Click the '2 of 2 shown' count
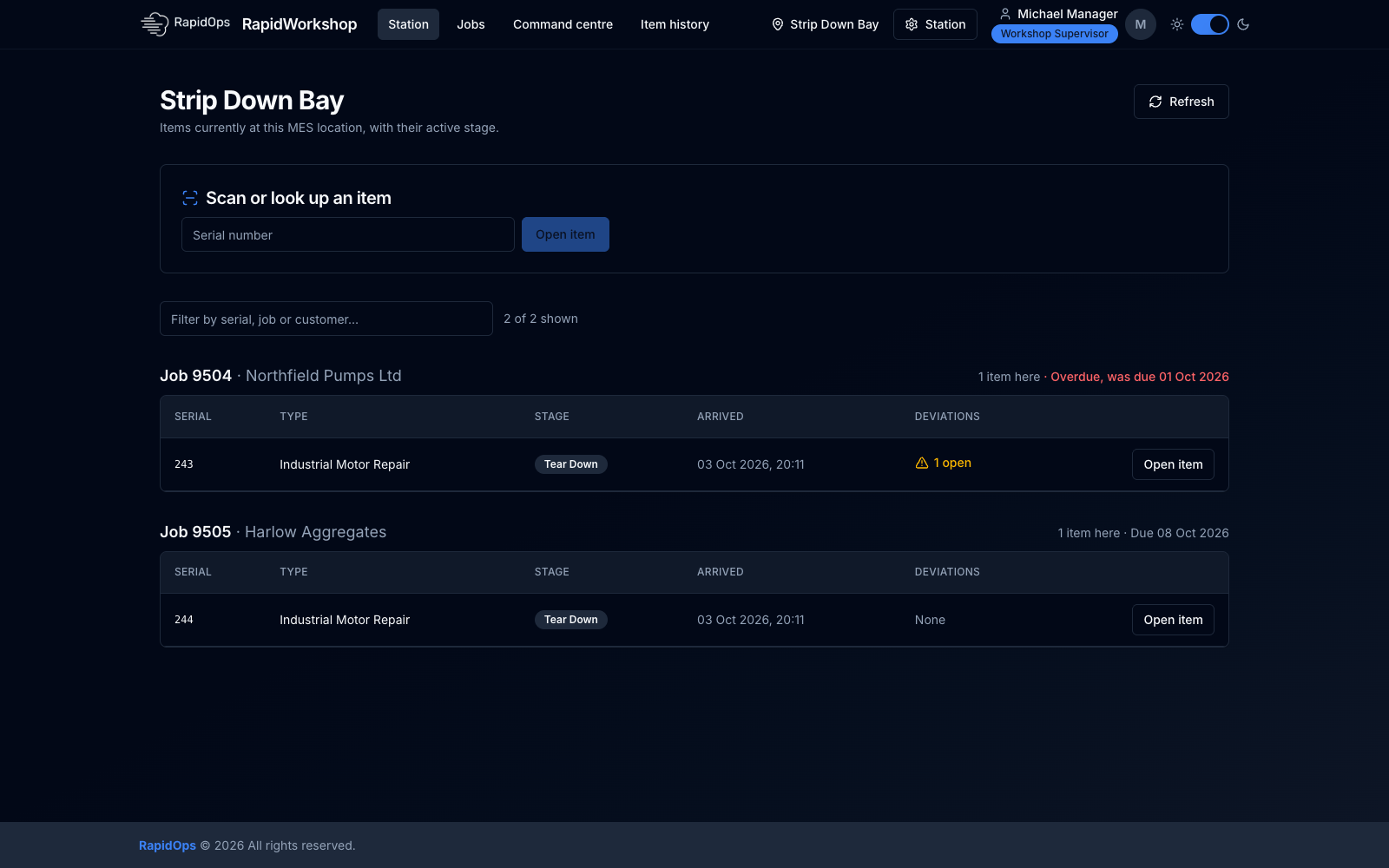The width and height of the screenshot is (1389, 868). 541,319
